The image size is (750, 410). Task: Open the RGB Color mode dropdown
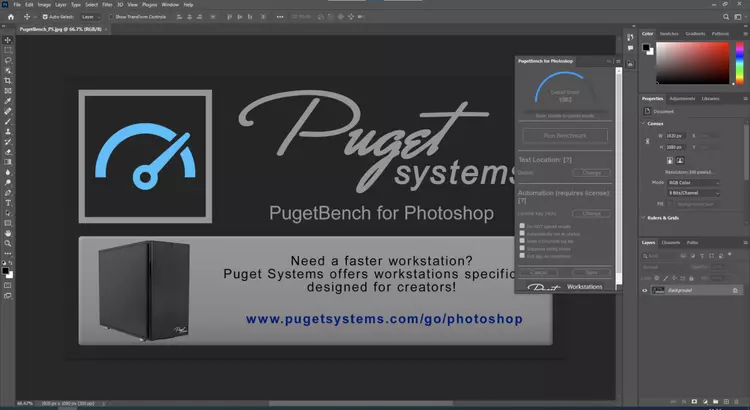694,183
